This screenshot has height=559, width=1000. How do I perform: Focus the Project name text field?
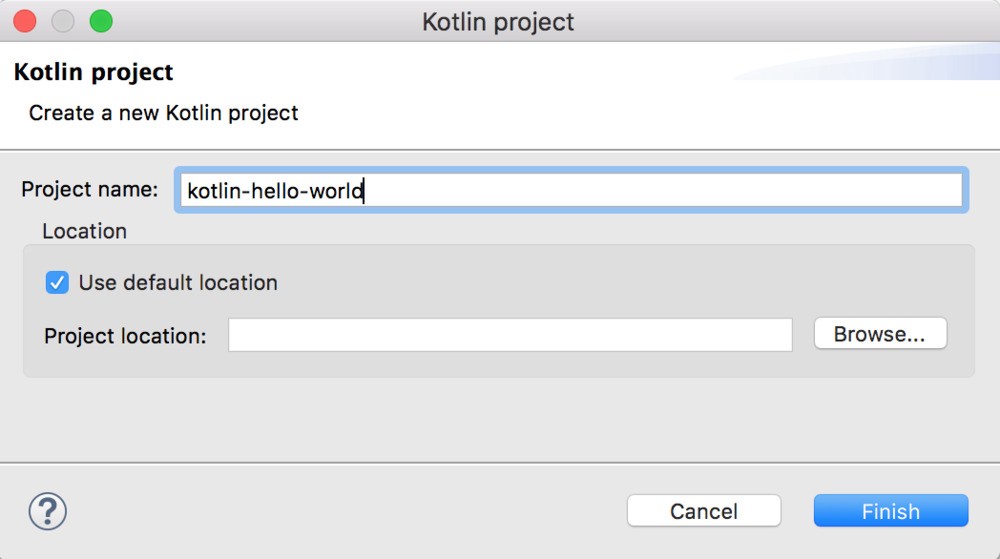tap(660, 190)
